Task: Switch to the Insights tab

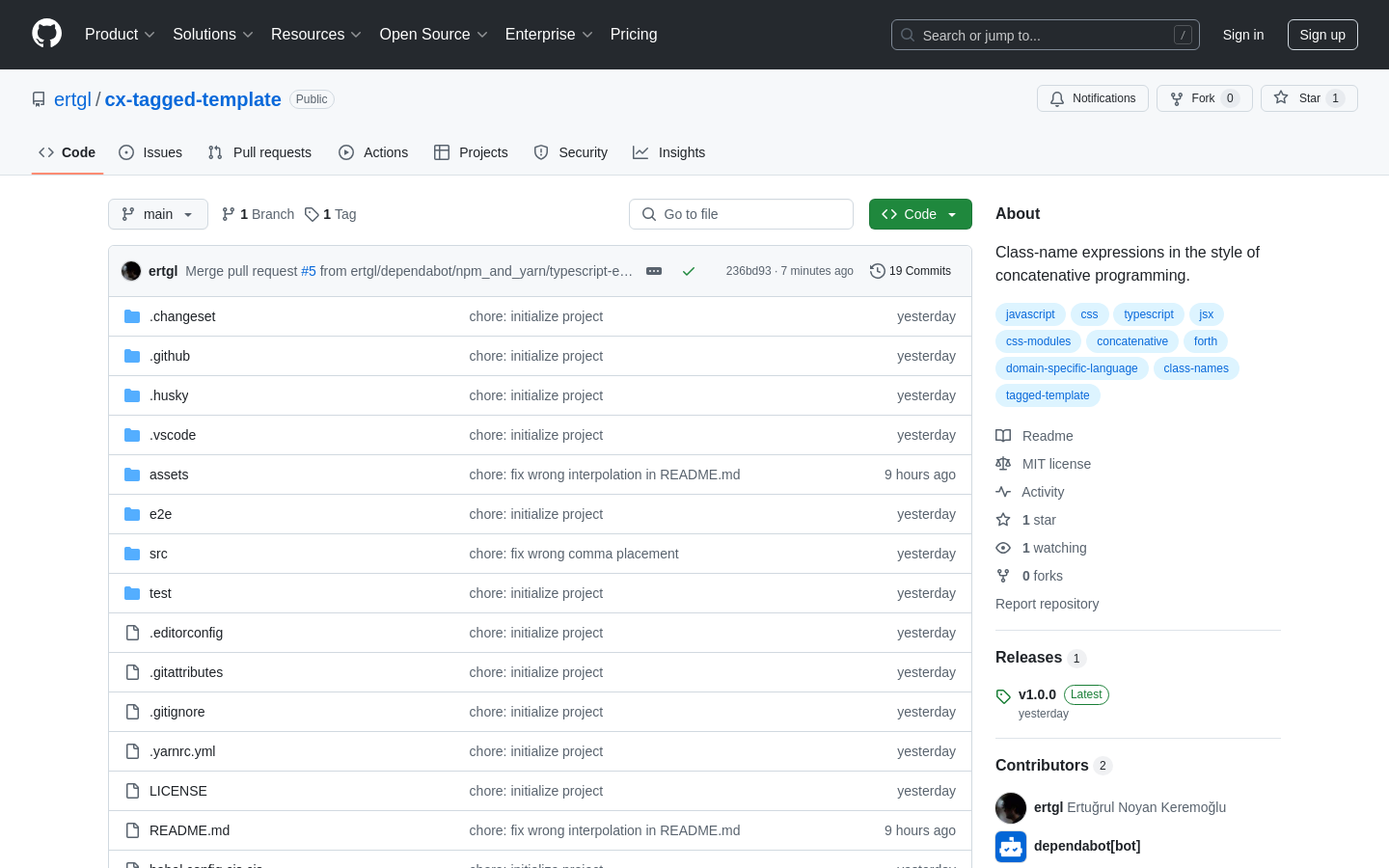Action: 669,152
